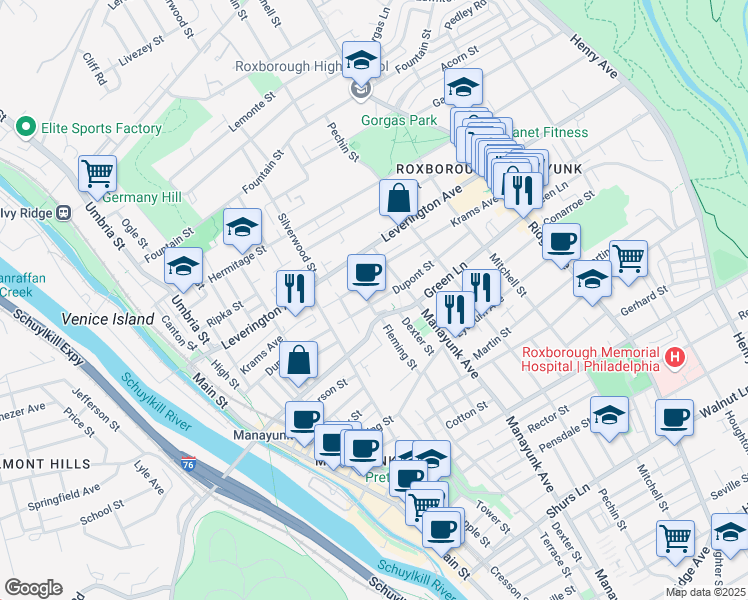Select the School St street label
Viewport: 748px width, 600px height.
coord(102,513)
